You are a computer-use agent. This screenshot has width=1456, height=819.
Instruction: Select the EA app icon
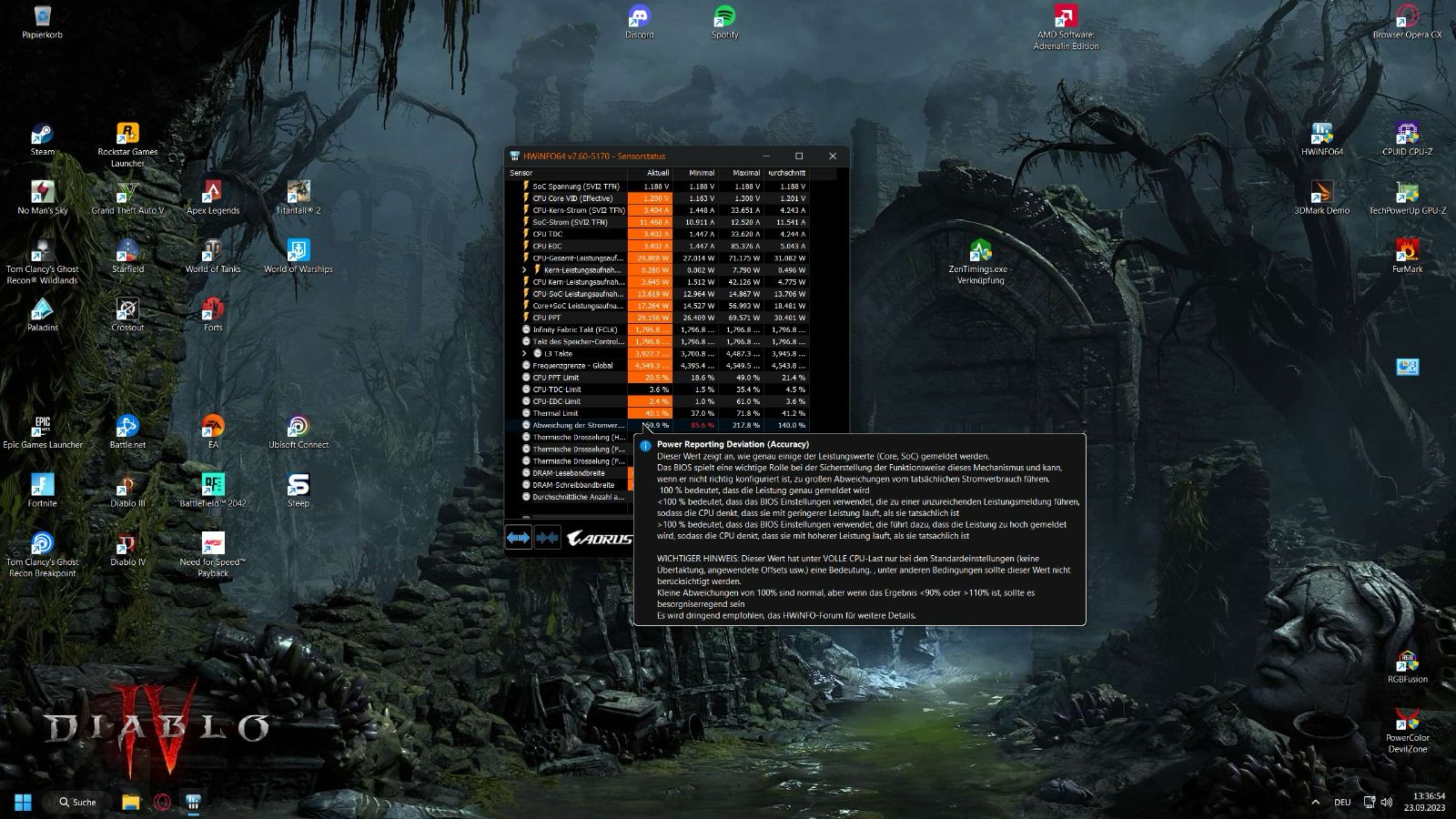point(213,431)
